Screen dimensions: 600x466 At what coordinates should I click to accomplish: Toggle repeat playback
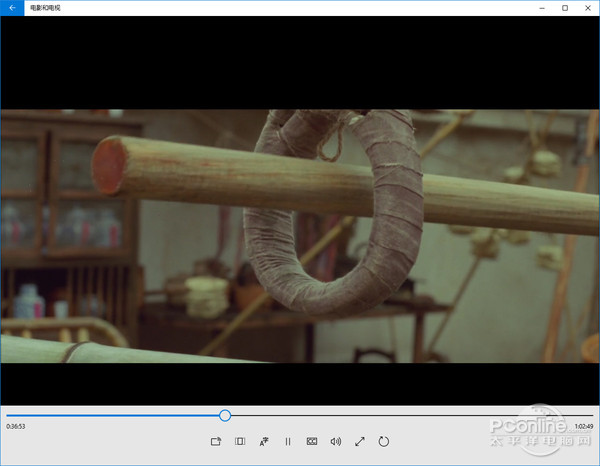[x=383, y=442]
